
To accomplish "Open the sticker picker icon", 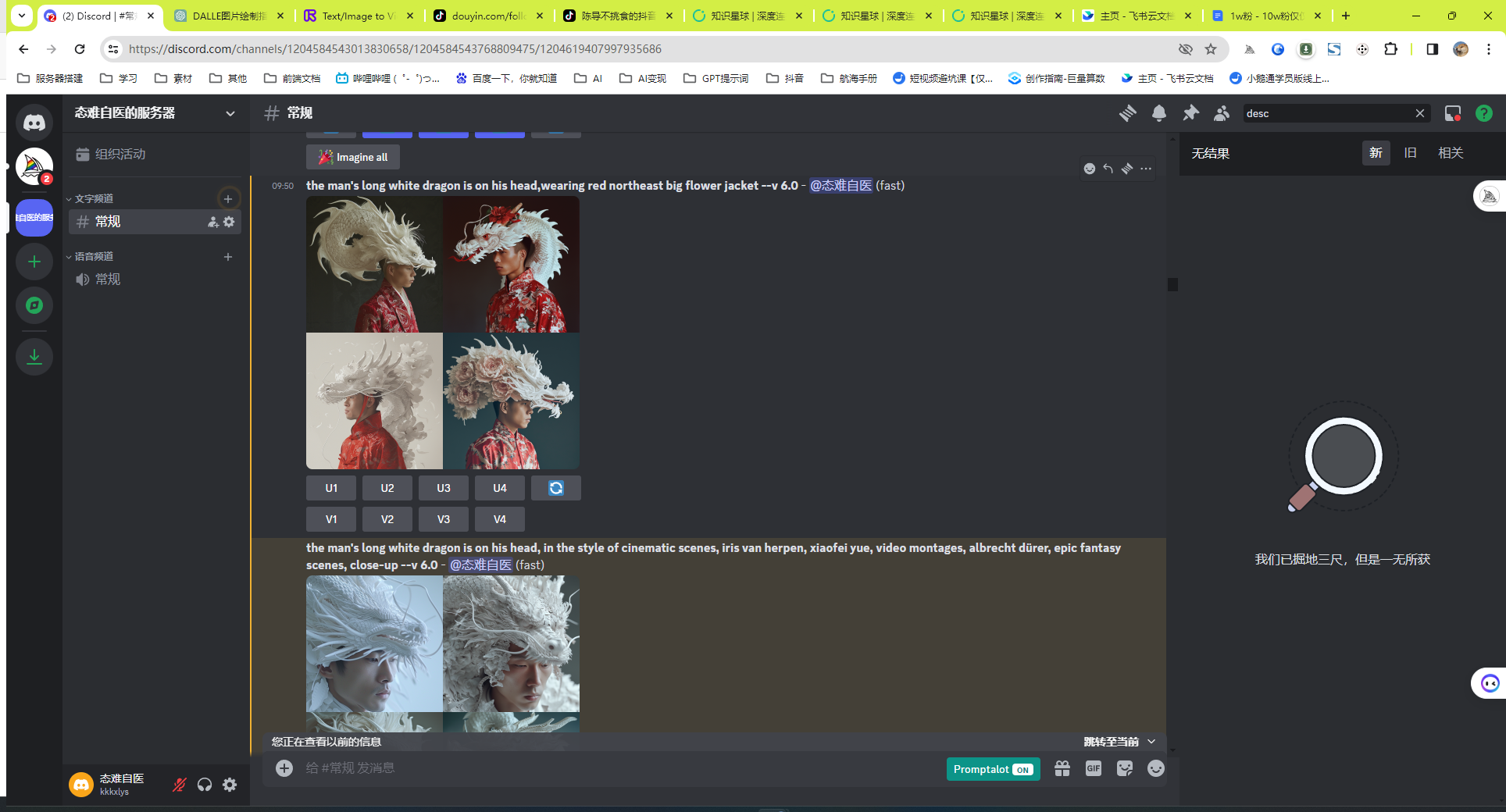I will coord(1125,768).
